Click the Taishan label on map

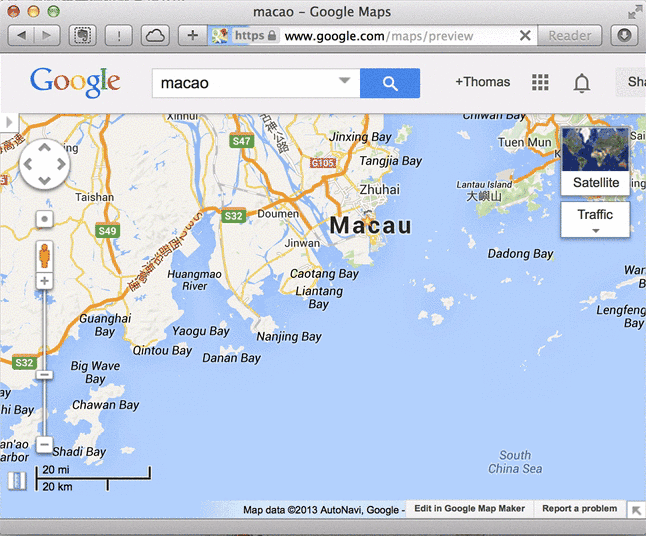coord(94,197)
